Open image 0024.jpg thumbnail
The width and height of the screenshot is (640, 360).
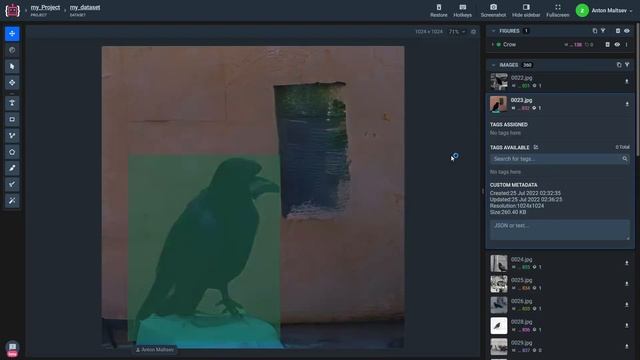499,263
